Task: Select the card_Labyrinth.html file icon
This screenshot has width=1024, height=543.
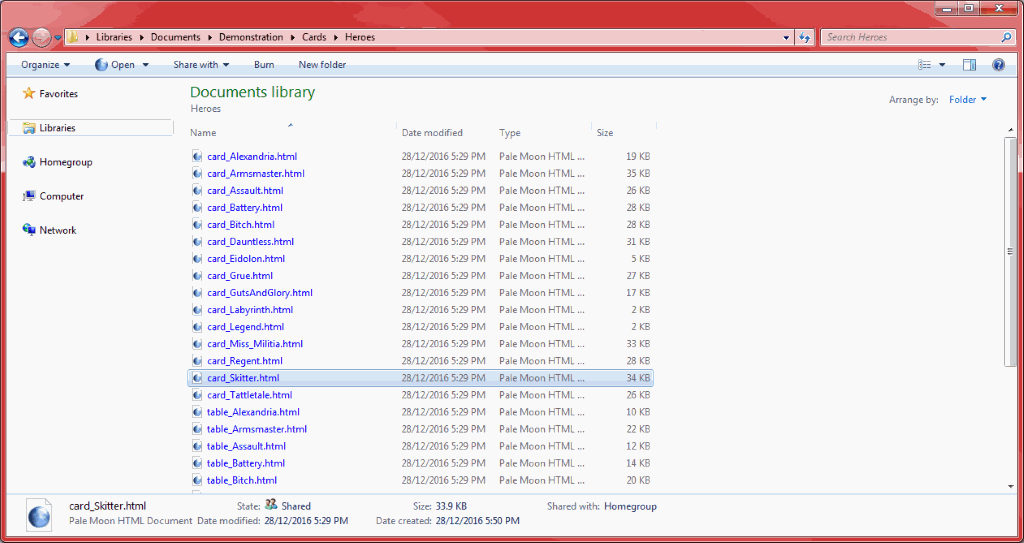Action: coord(197,310)
